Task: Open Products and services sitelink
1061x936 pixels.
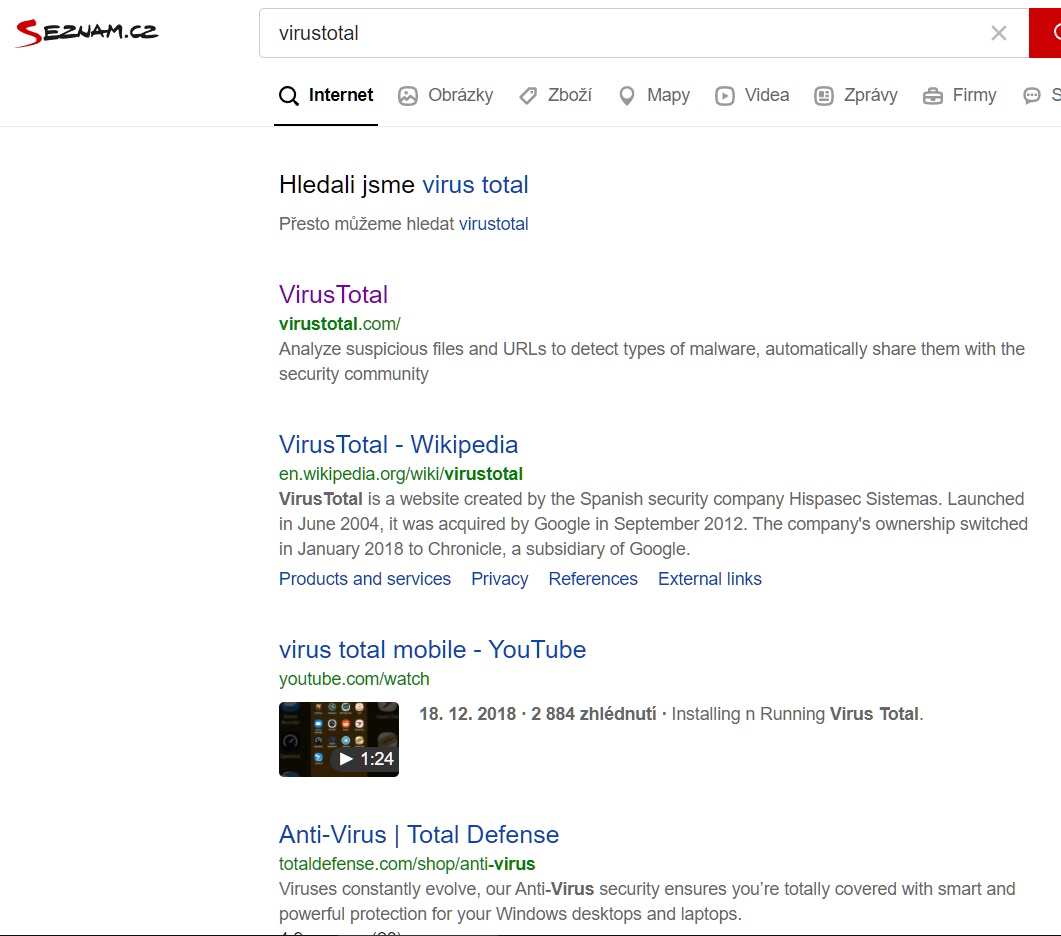Action: click(x=365, y=579)
